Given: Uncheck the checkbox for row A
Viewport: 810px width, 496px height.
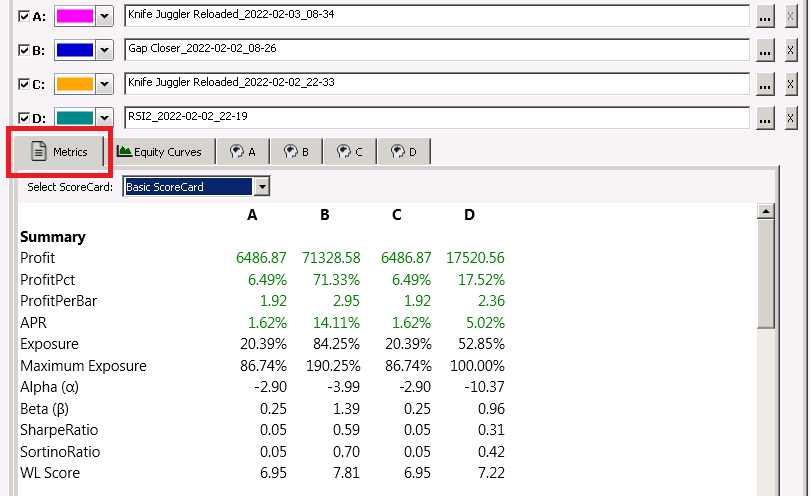Looking at the screenshot, I should pyautogui.click(x=25, y=16).
